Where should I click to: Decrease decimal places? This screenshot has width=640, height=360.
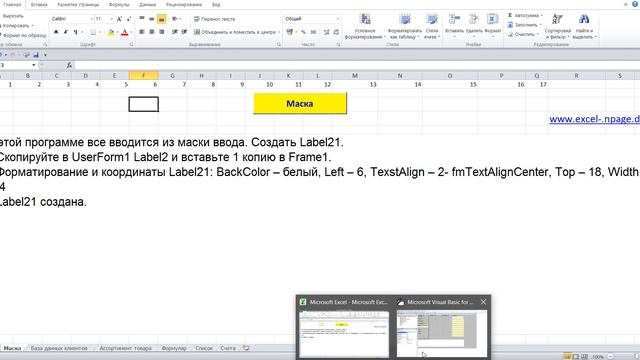pyautogui.click(x=336, y=32)
